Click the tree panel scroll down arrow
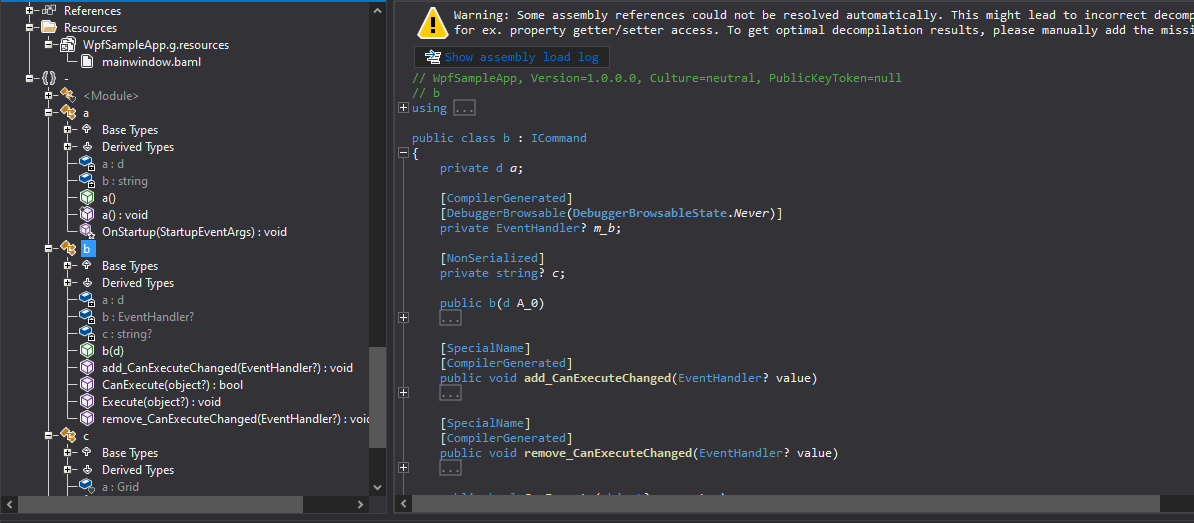1194x523 pixels. [378, 486]
